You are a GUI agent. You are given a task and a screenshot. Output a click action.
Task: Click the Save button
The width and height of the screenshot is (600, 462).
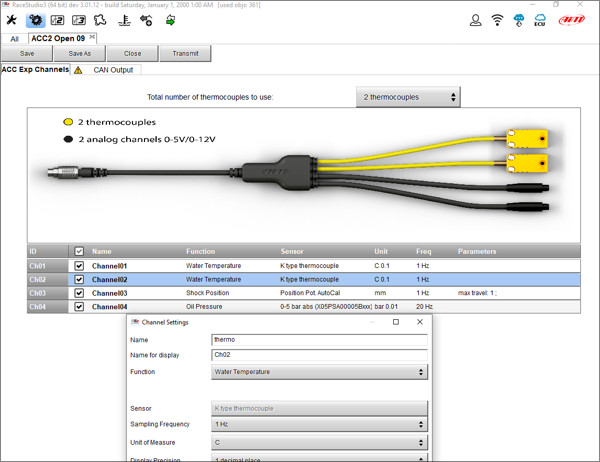pyautogui.click(x=27, y=54)
